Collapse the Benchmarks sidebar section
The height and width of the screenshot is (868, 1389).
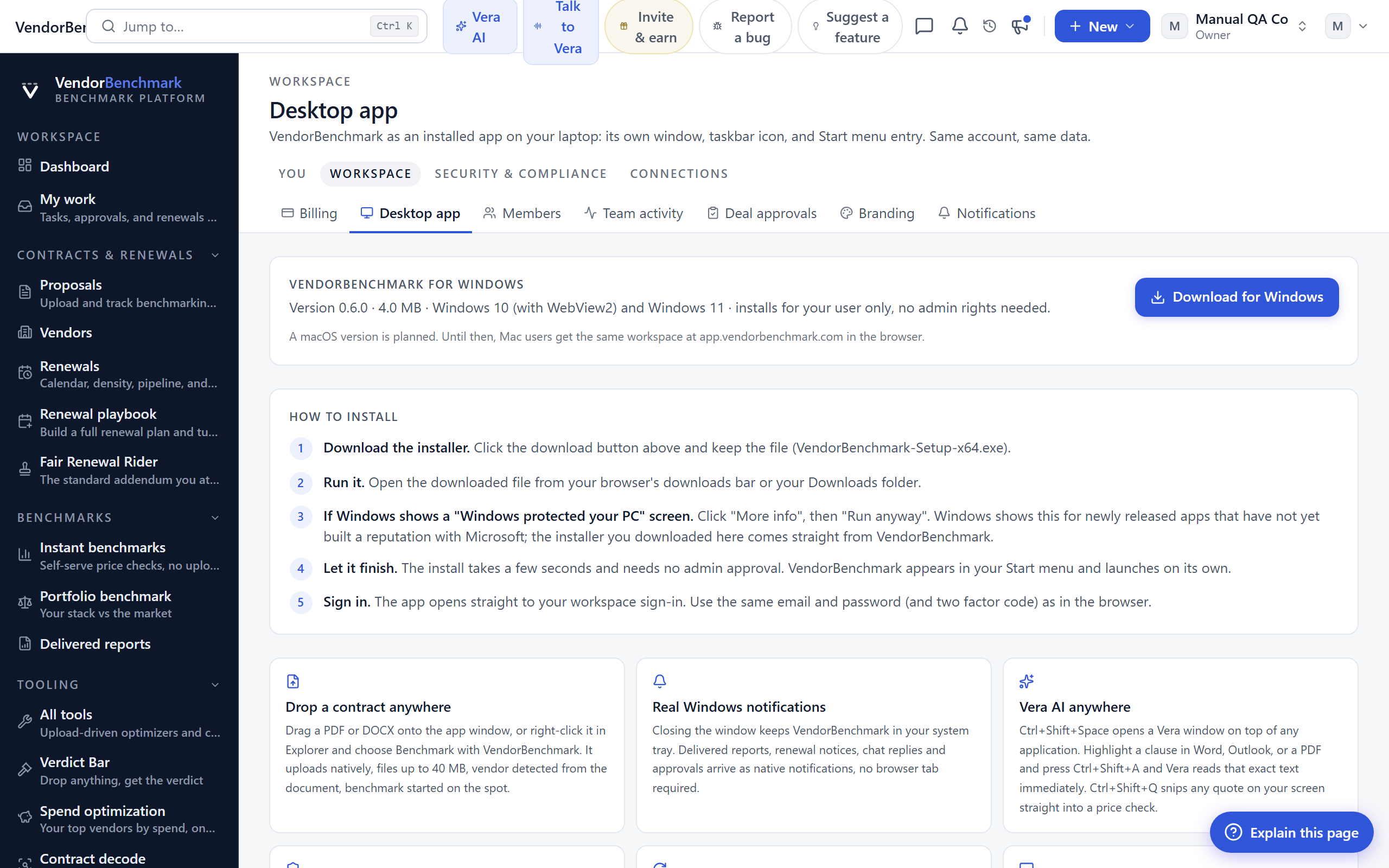click(x=215, y=518)
